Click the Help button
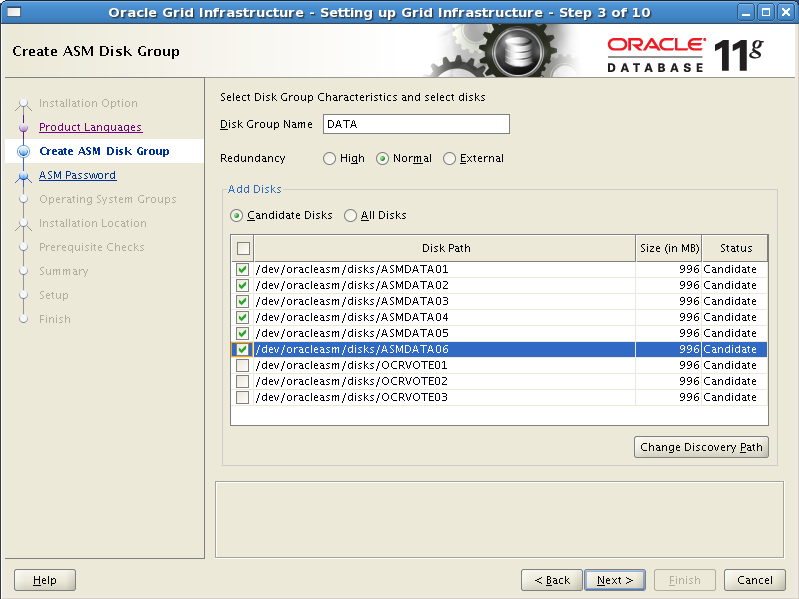The width and height of the screenshot is (799, 599). [45, 580]
